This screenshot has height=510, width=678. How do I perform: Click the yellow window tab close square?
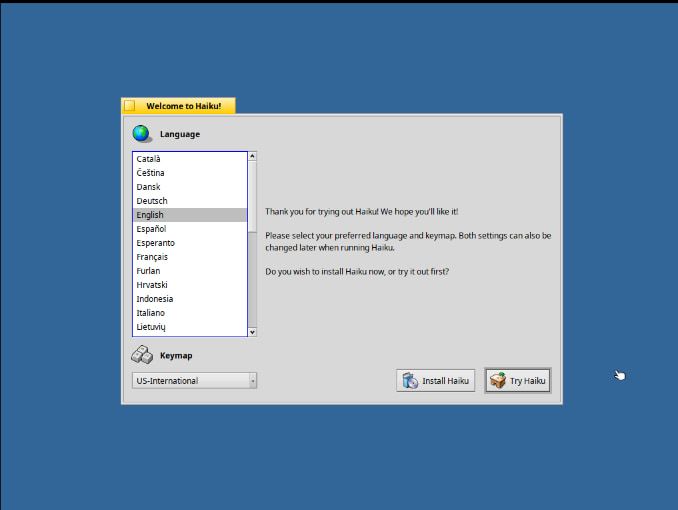click(x=129, y=106)
